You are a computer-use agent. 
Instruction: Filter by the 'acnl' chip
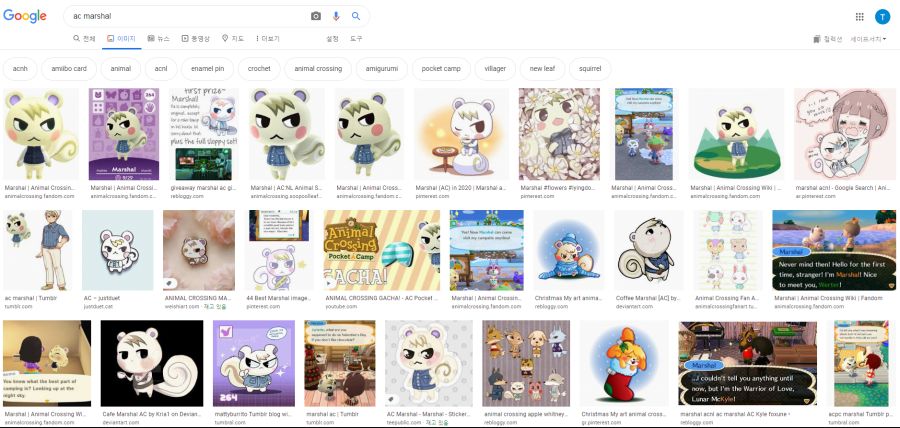click(x=161, y=69)
